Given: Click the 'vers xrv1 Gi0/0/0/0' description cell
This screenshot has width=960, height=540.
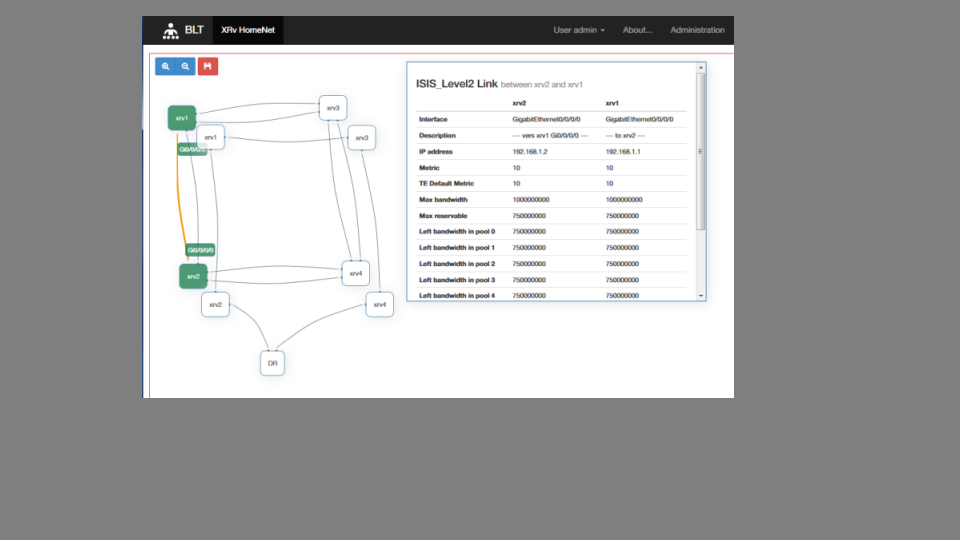Looking at the screenshot, I should [x=550, y=135].
